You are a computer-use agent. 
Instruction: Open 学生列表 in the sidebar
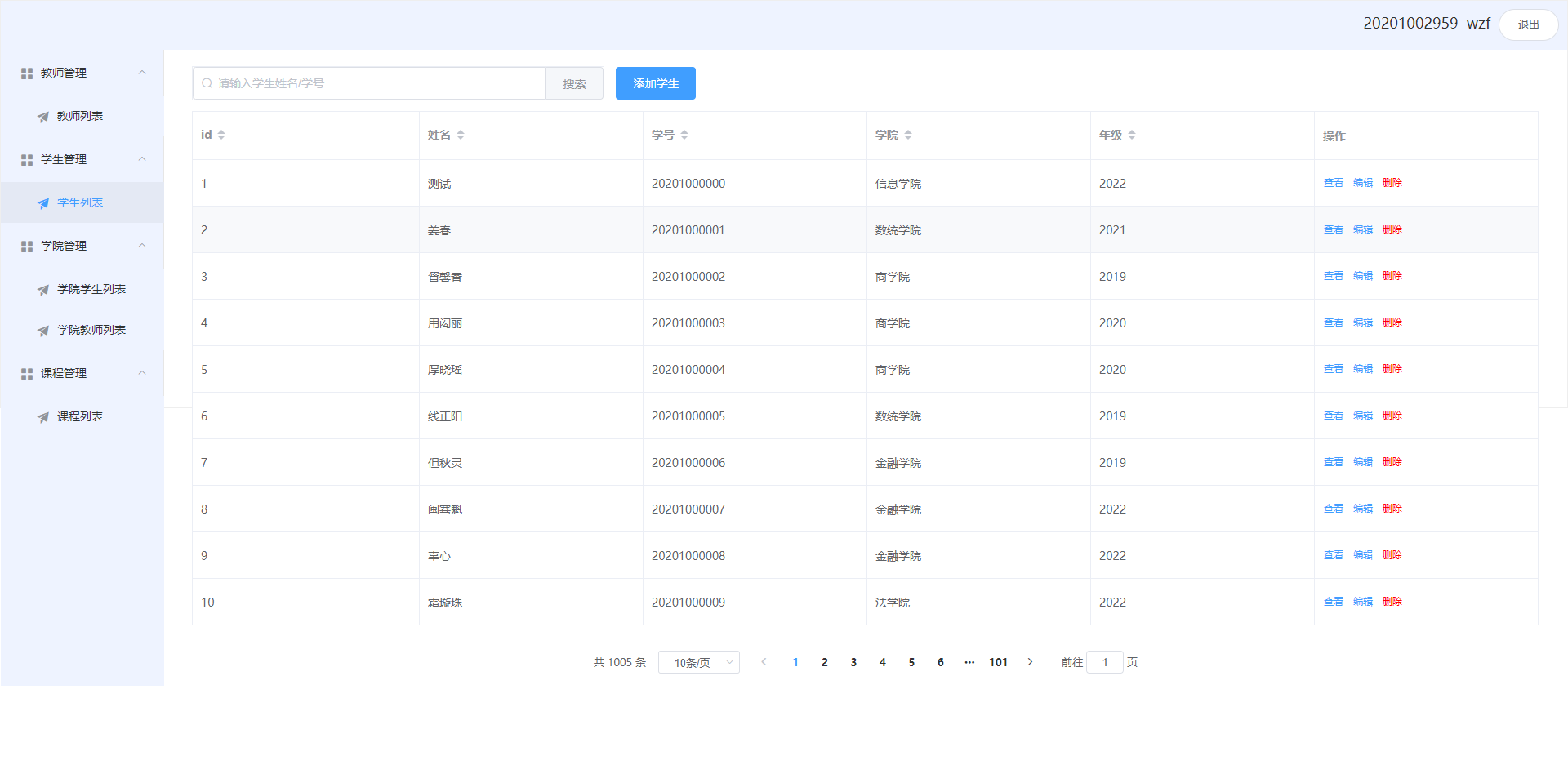(x=82, y=202)
